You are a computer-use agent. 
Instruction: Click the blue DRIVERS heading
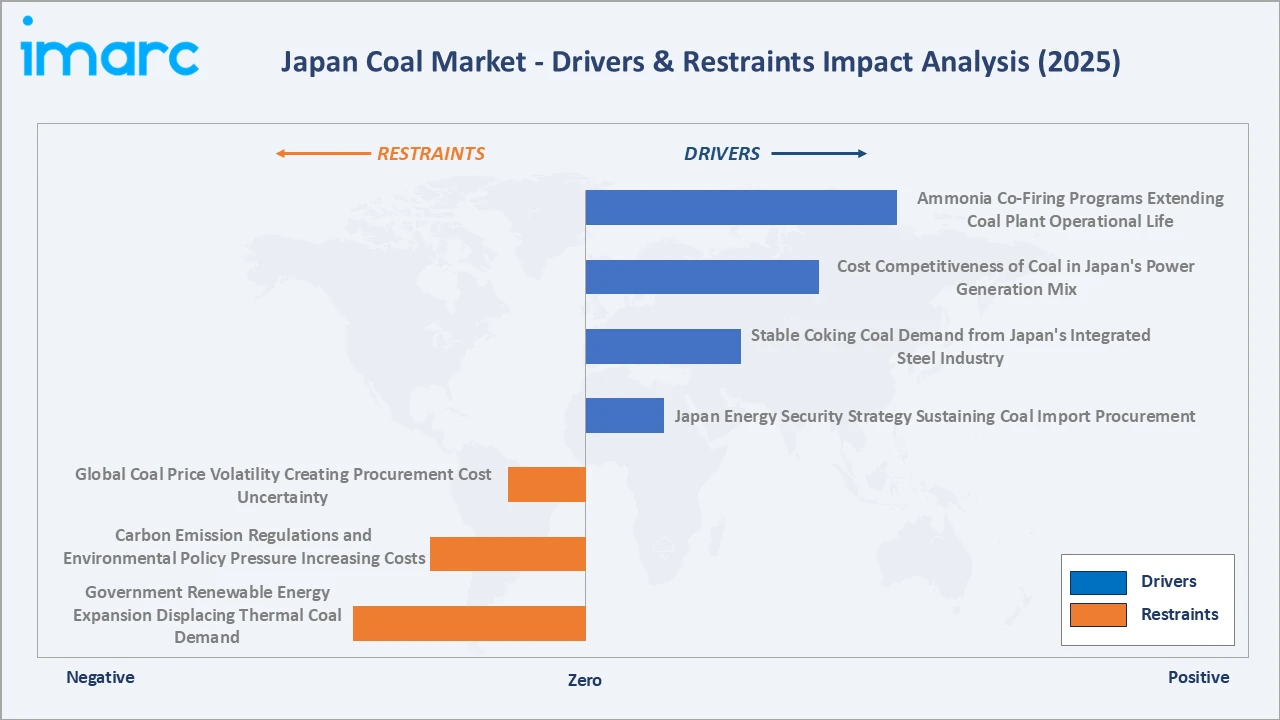pyautogui.click(x=722, y=154)
